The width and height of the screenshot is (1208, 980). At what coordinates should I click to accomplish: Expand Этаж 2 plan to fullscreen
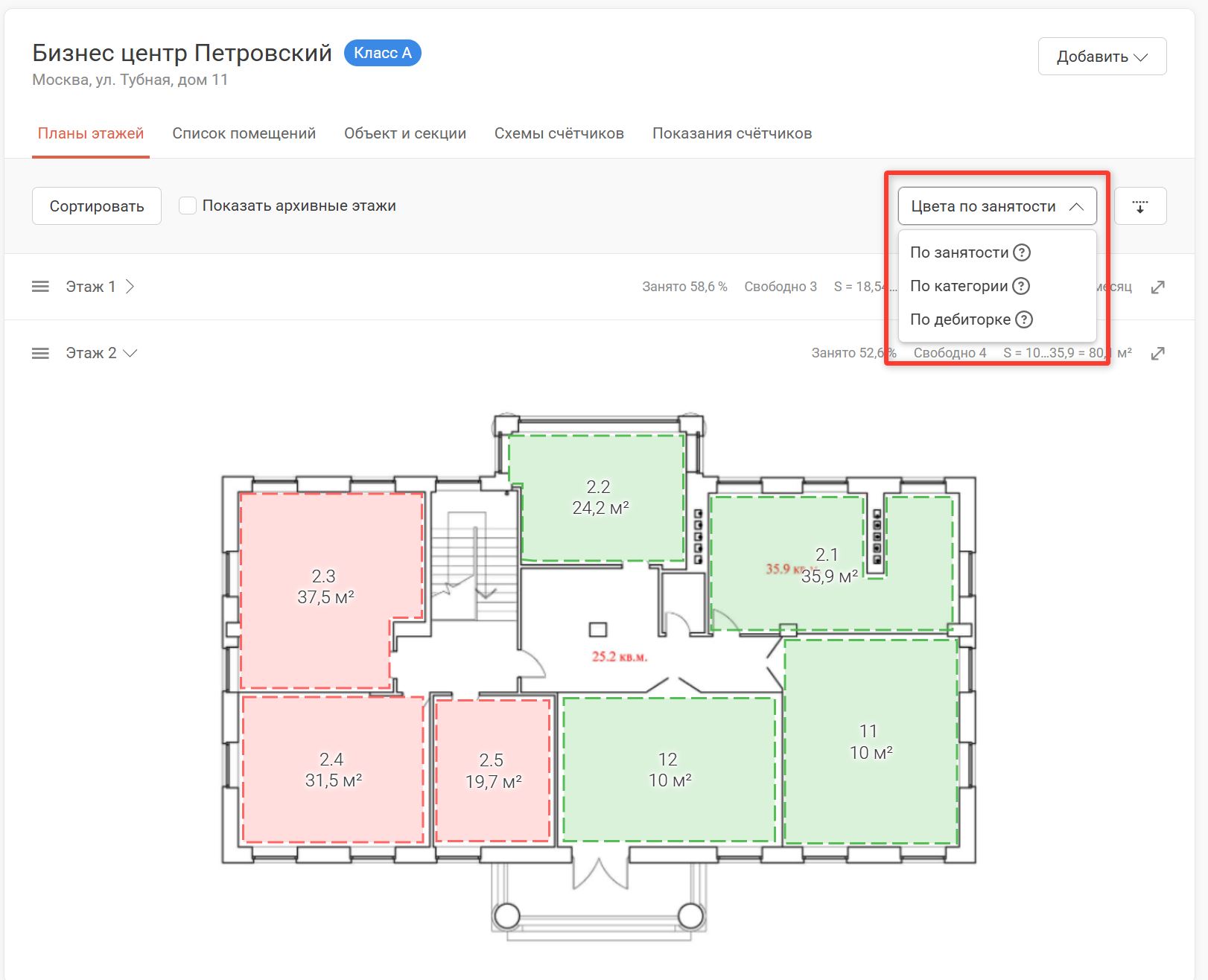(x=1157, y=354)
